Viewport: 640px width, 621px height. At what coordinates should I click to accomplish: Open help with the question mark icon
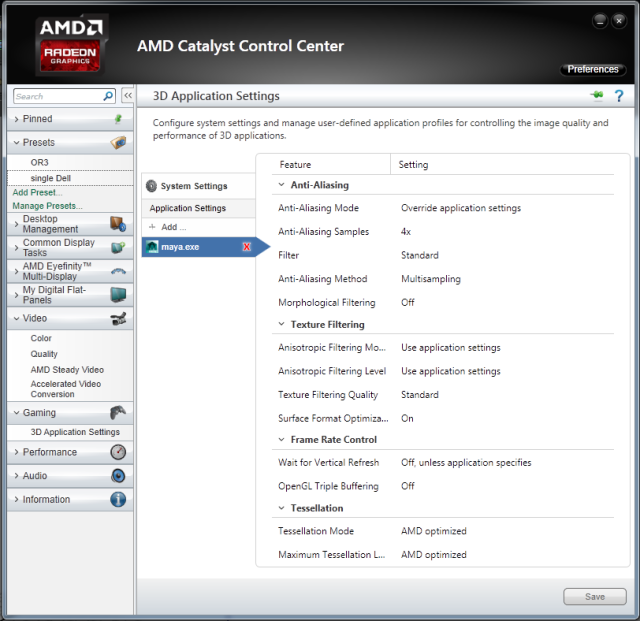click(619, 96)
